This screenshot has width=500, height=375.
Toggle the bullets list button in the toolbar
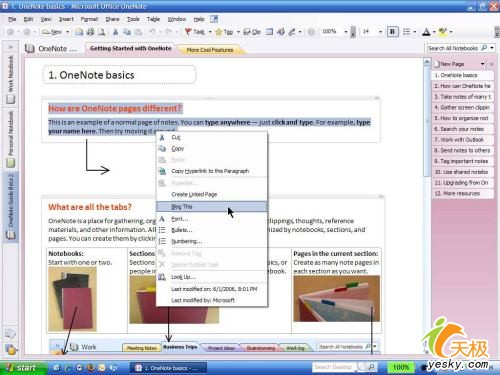406,32
